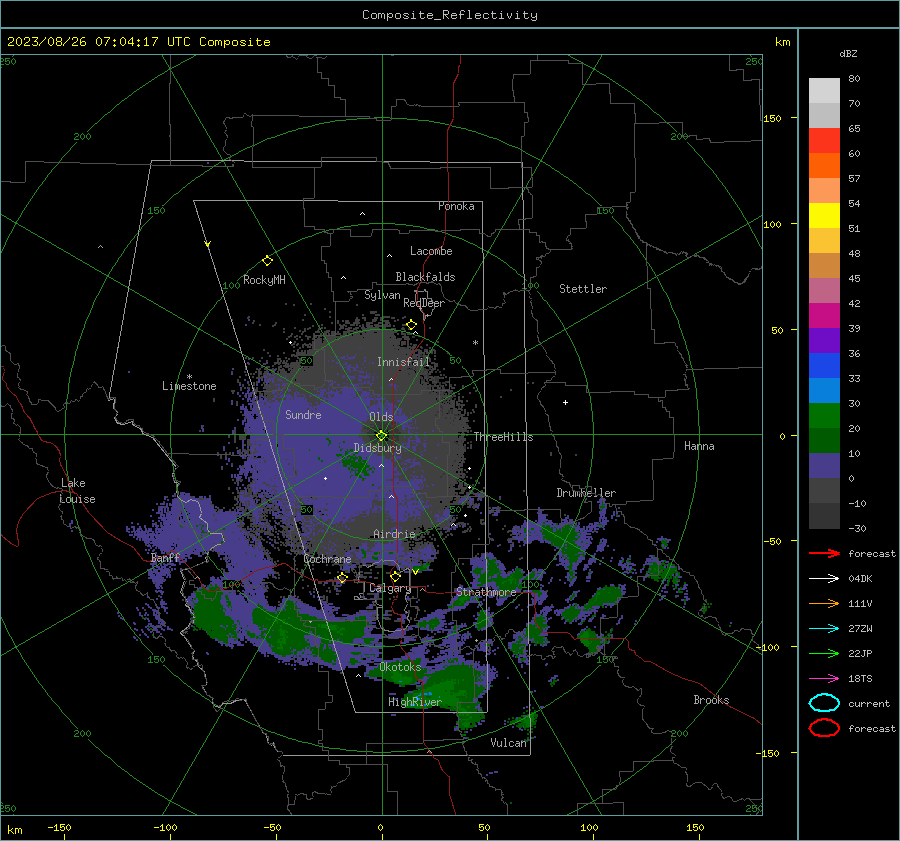Pick the 39-42 dBZ magenta swatch
The image size is (900, 841).
[x=824, y=315]
